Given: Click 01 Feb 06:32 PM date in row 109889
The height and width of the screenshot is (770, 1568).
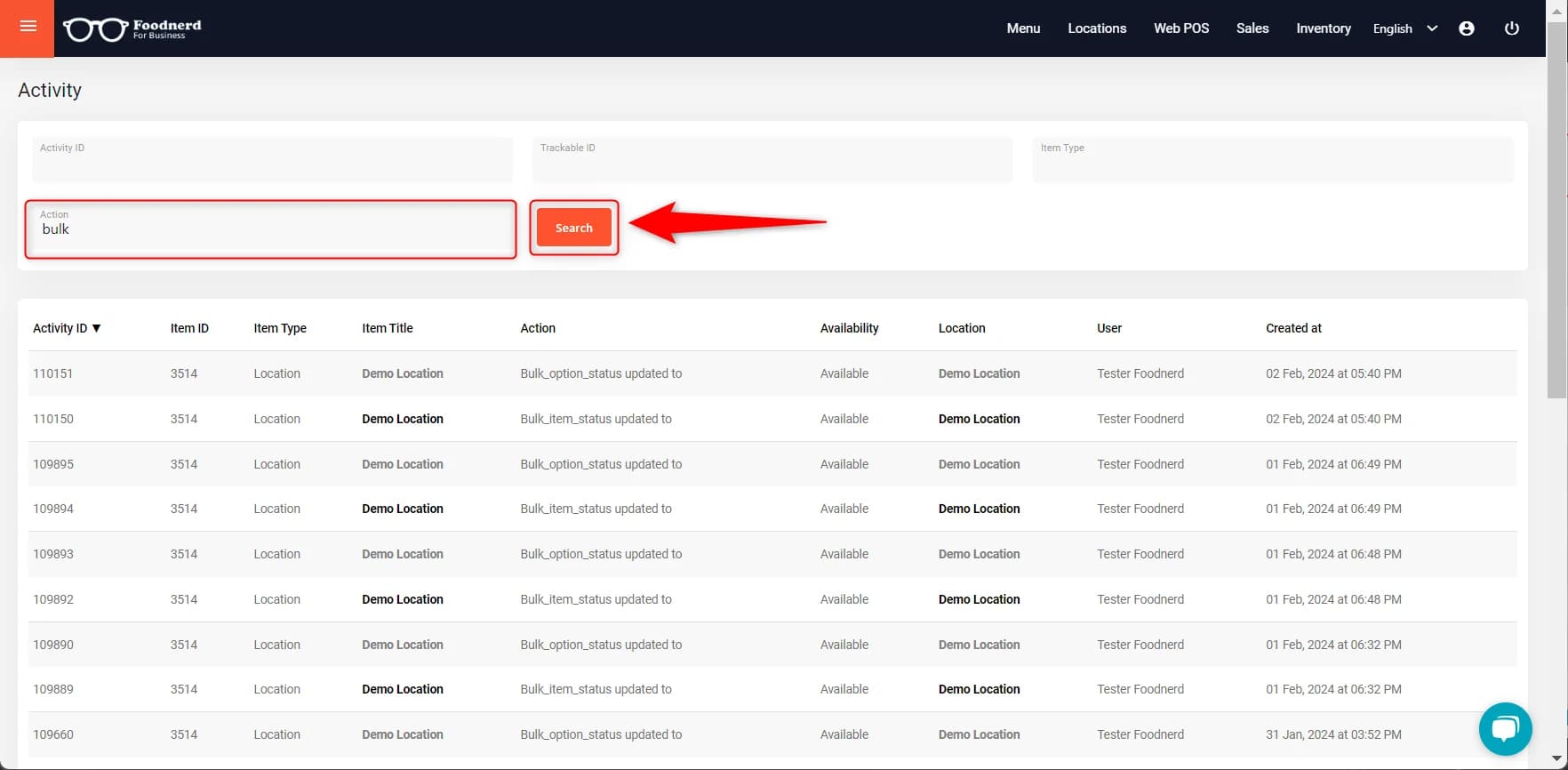Looking at the screenshot, I should coord(1333,689).
